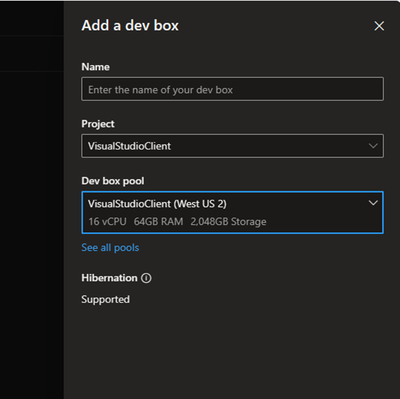Screen dimensions: 400x399
Task: Click the Dev box pool label
Action: (x=113, y=181)
